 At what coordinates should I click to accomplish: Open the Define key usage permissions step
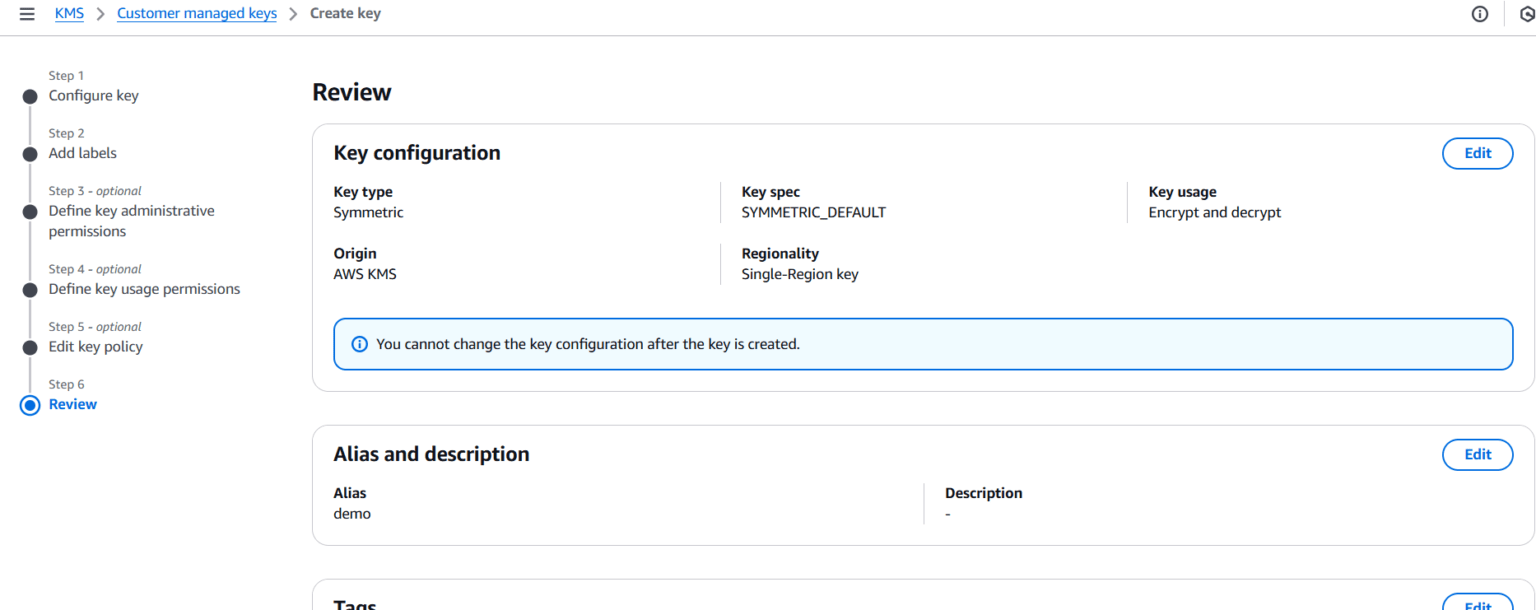144,288
